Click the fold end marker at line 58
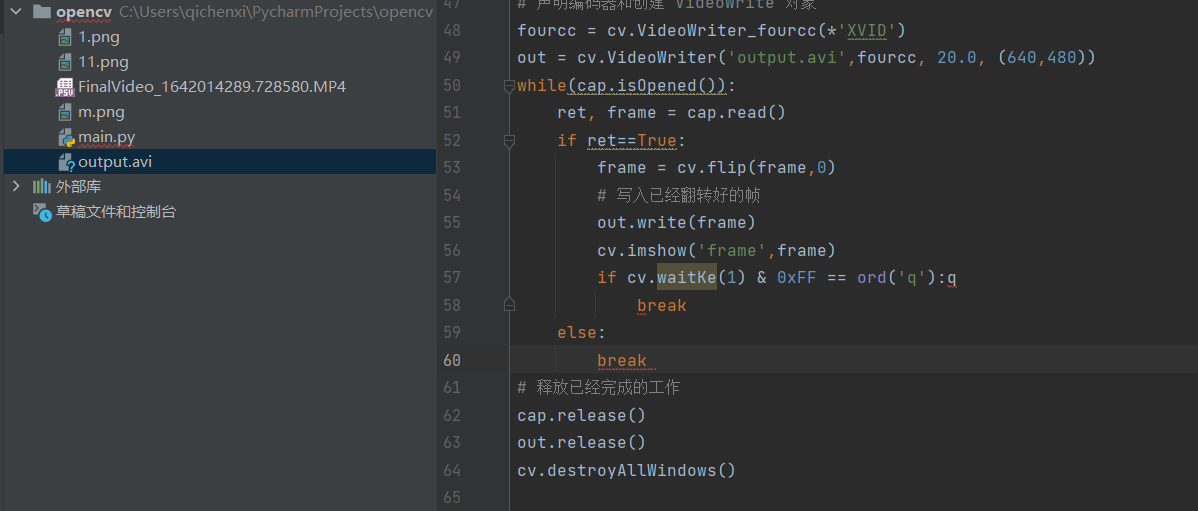 (x=509, y=306)
